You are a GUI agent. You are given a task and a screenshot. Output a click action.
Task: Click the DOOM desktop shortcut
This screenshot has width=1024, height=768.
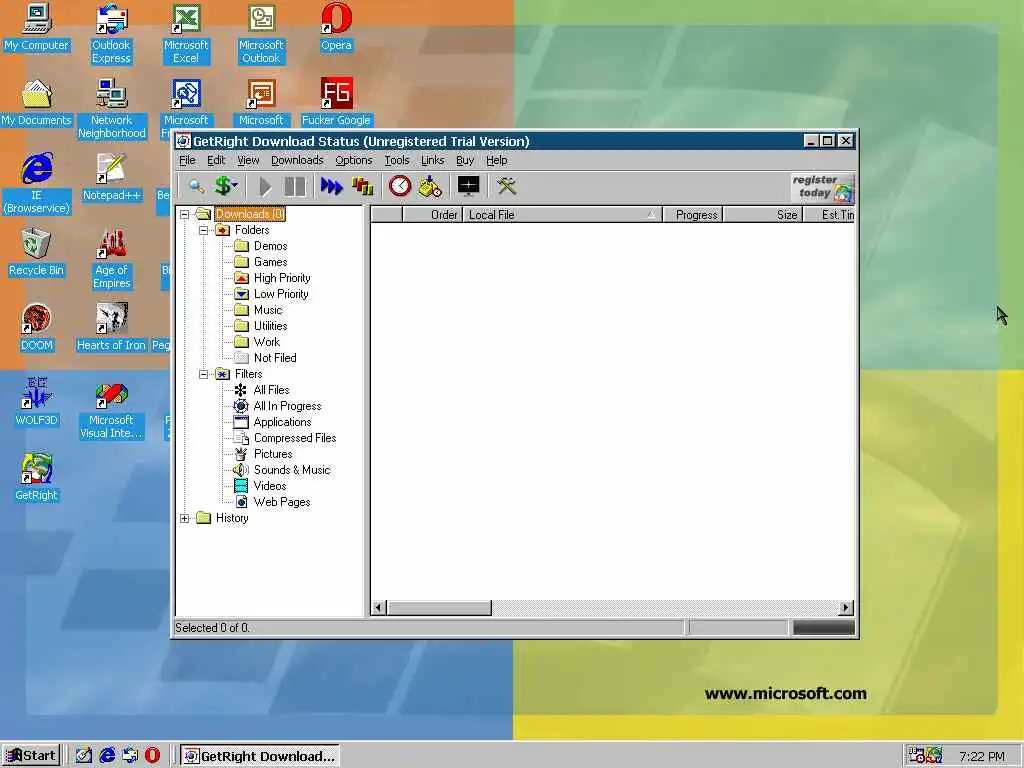coord(37,327)
